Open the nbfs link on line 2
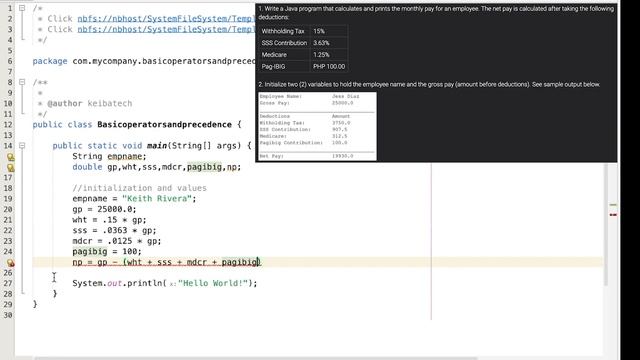This screenshot has height=360, width=640. pos(166,19)
